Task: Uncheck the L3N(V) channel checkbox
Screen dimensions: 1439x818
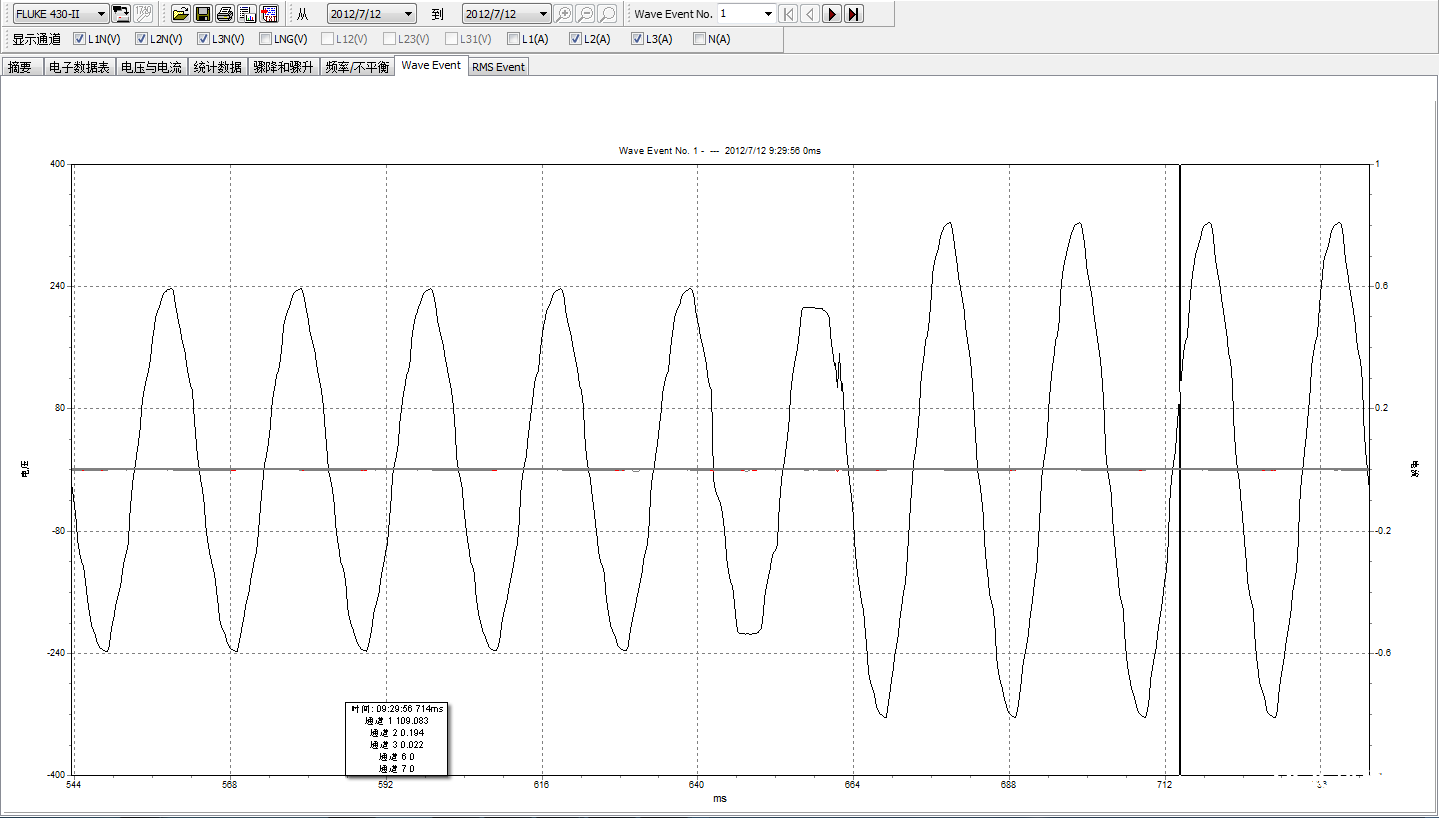Action: [x=204, y=39]
